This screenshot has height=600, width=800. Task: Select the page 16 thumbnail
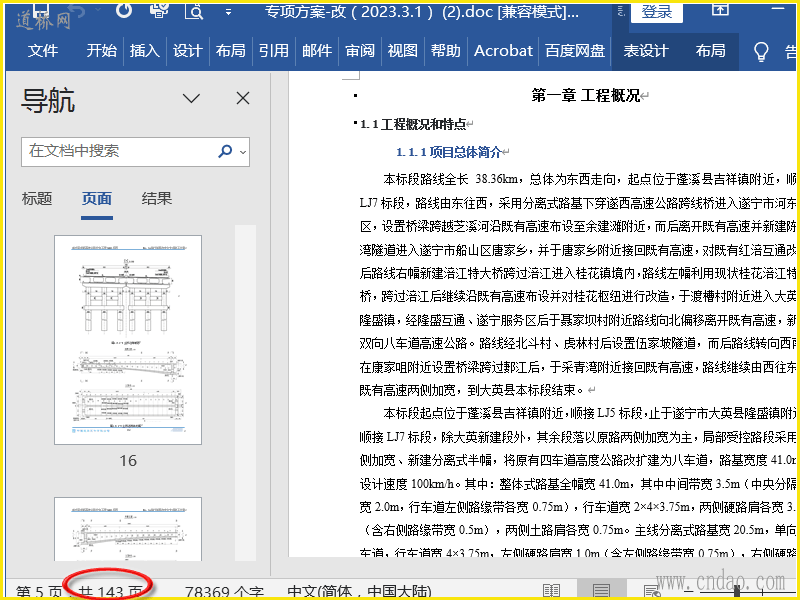pyautogui.click(x=128, y=340)
